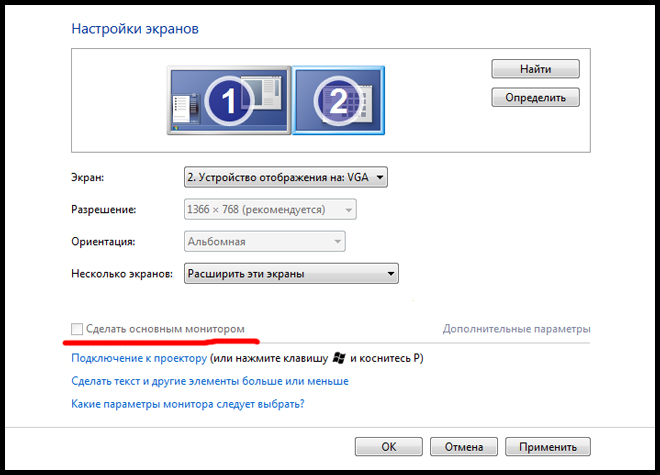The width and height of the screenshot is (660, 475).
Task: Open the Подключение к проектору link
Action: coord(139,358)
